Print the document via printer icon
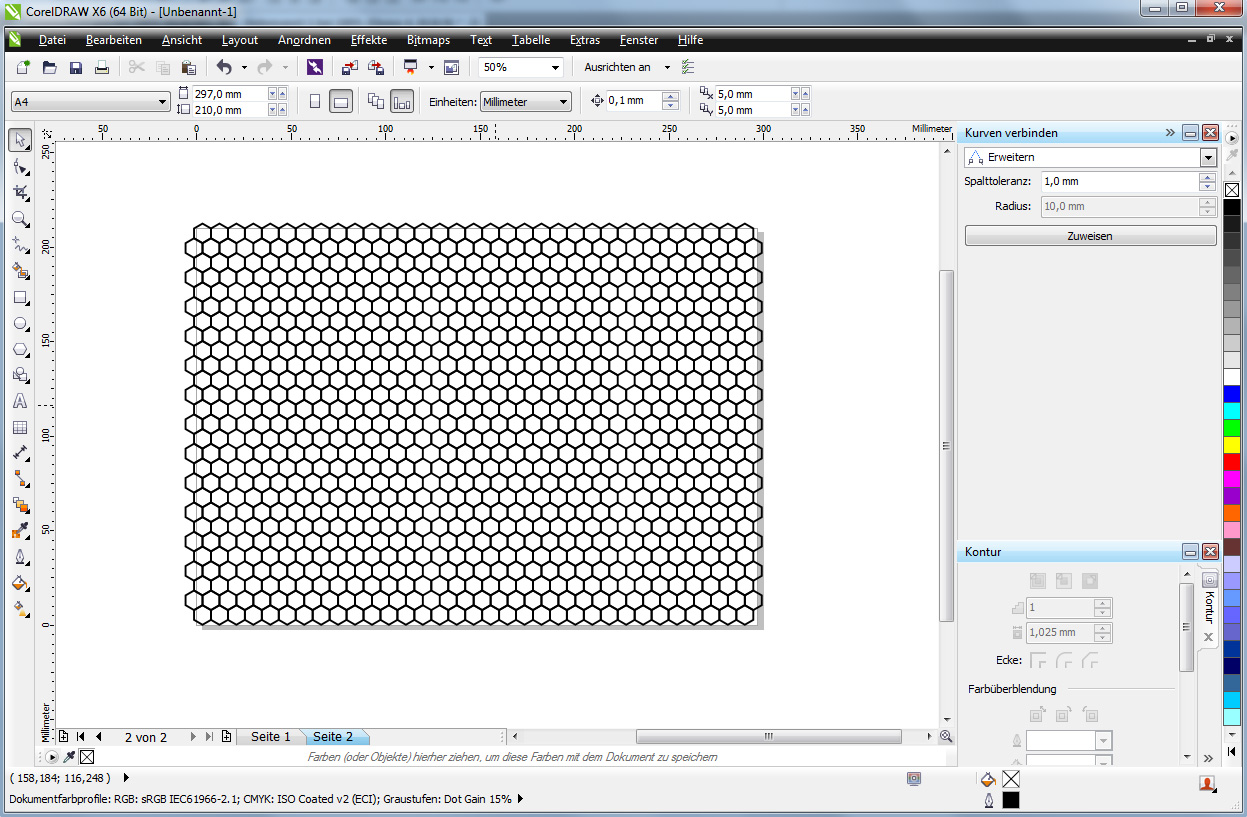Image resolution: width=1247 pixels, height=817 pixels. [x=101, y=67]
